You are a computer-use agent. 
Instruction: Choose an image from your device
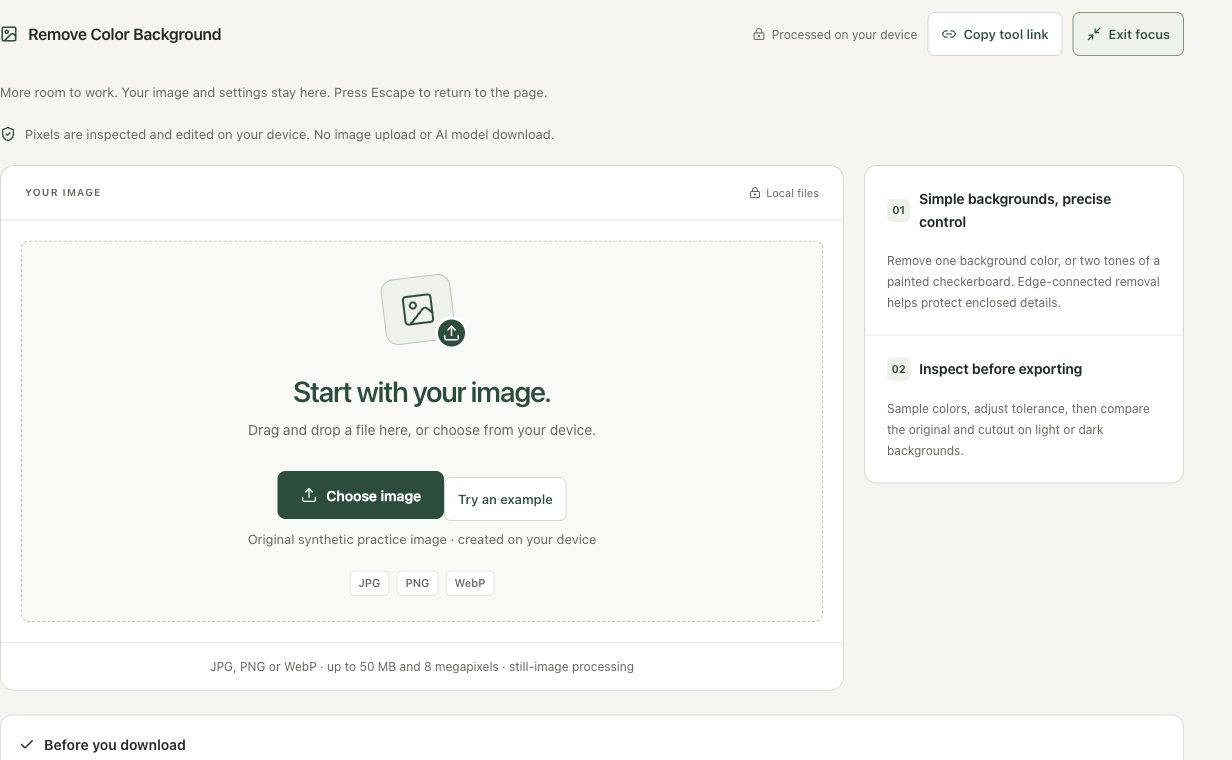(360, 495)
